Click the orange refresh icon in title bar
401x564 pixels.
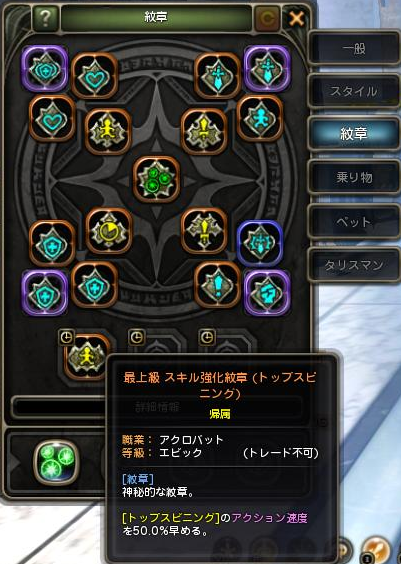pos(267,18)
